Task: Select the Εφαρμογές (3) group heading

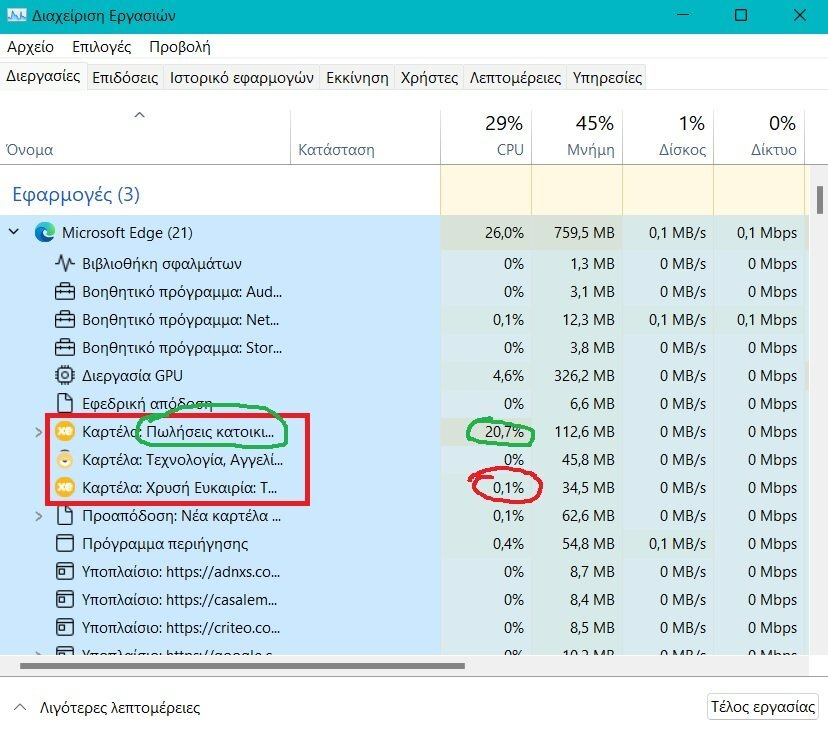Action: tap(76, 194)
